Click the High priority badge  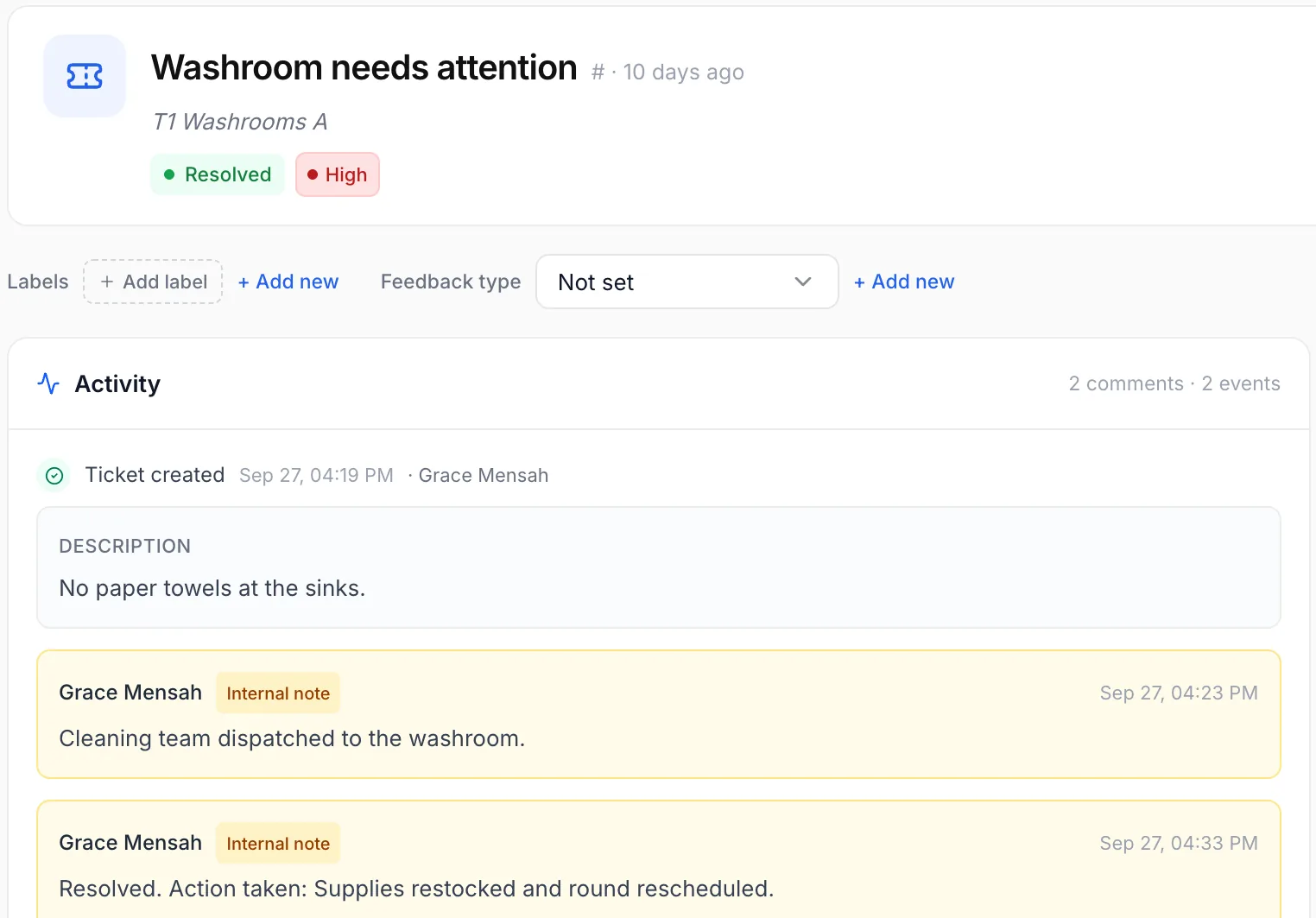(338, 174)
